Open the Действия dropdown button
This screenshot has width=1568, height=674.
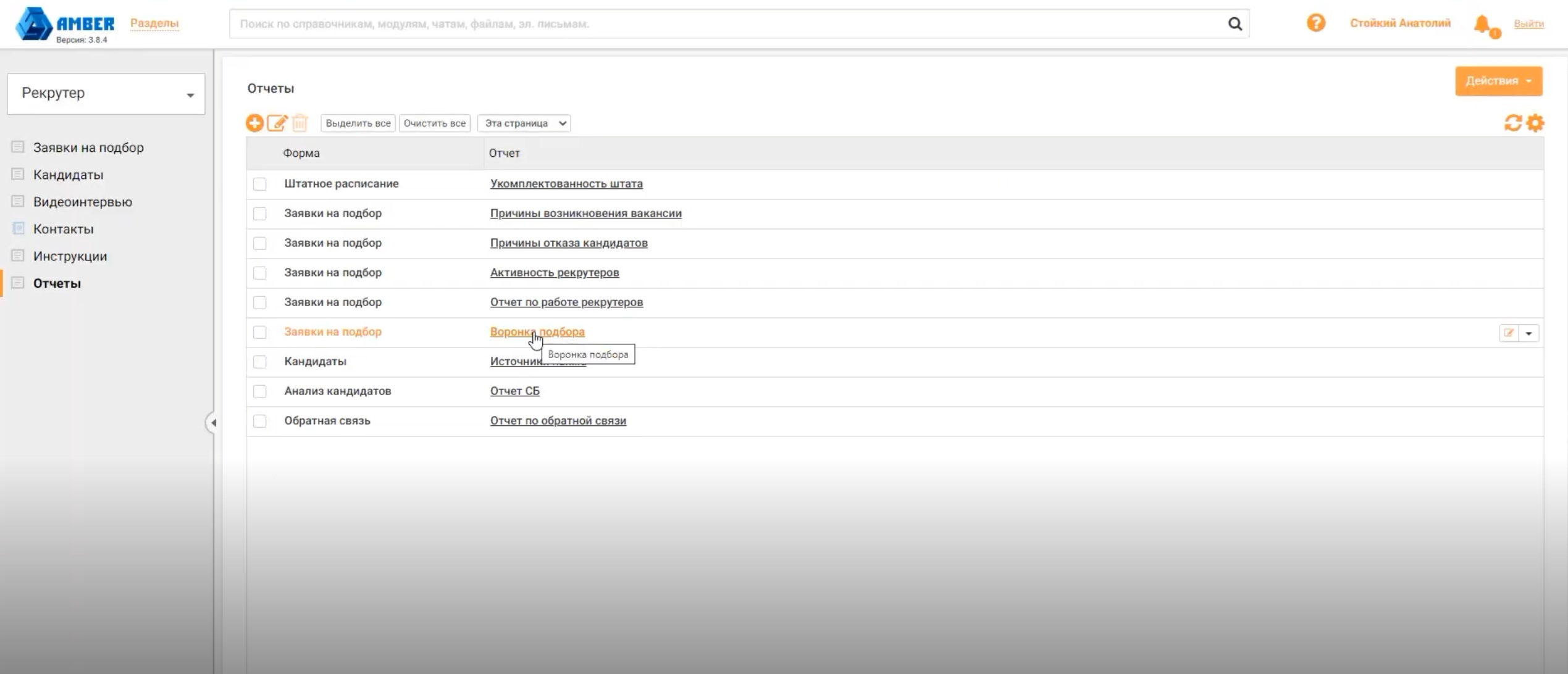click(x=1498, y=81)
